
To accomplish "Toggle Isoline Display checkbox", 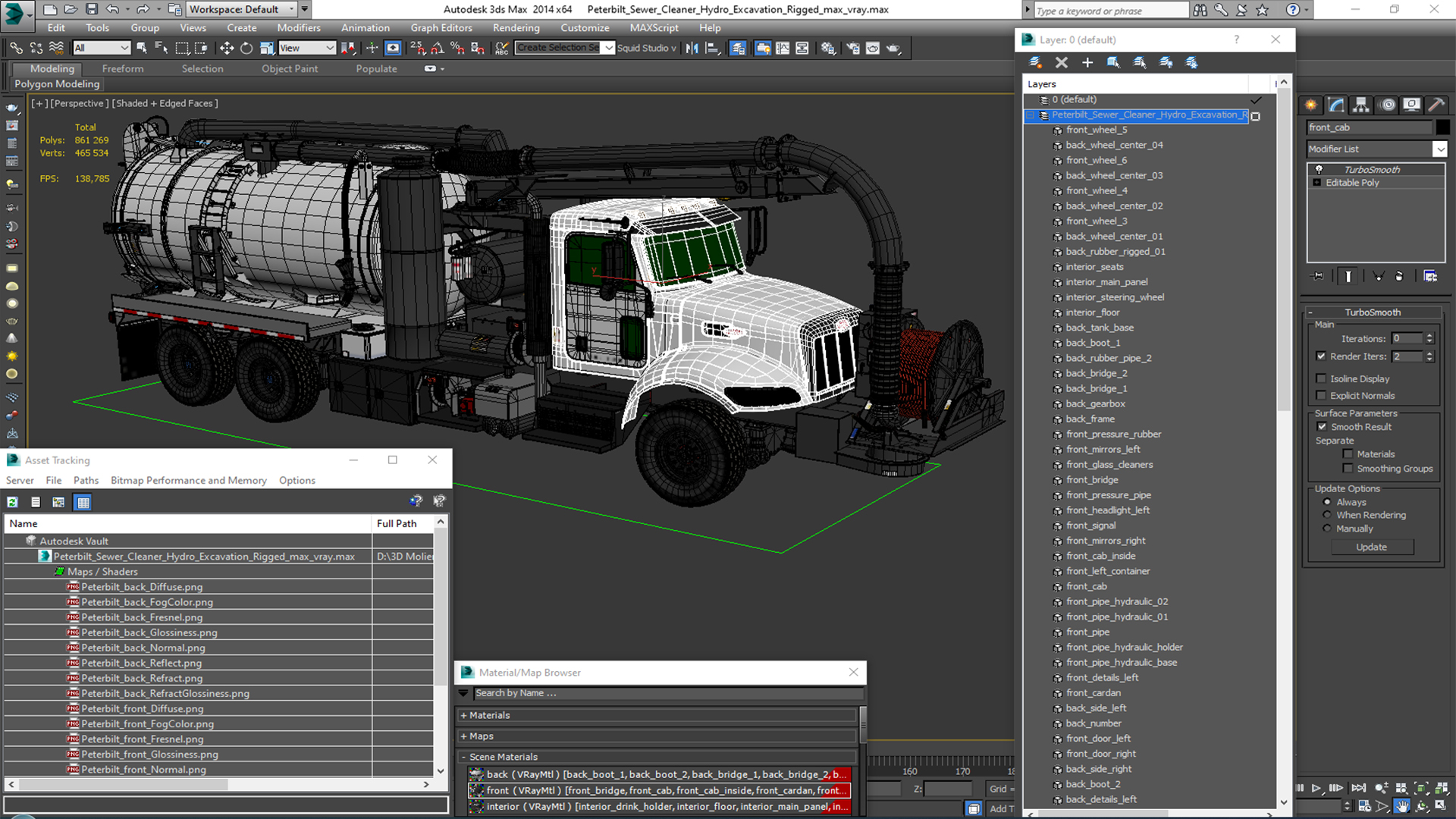I will 1321,378.
